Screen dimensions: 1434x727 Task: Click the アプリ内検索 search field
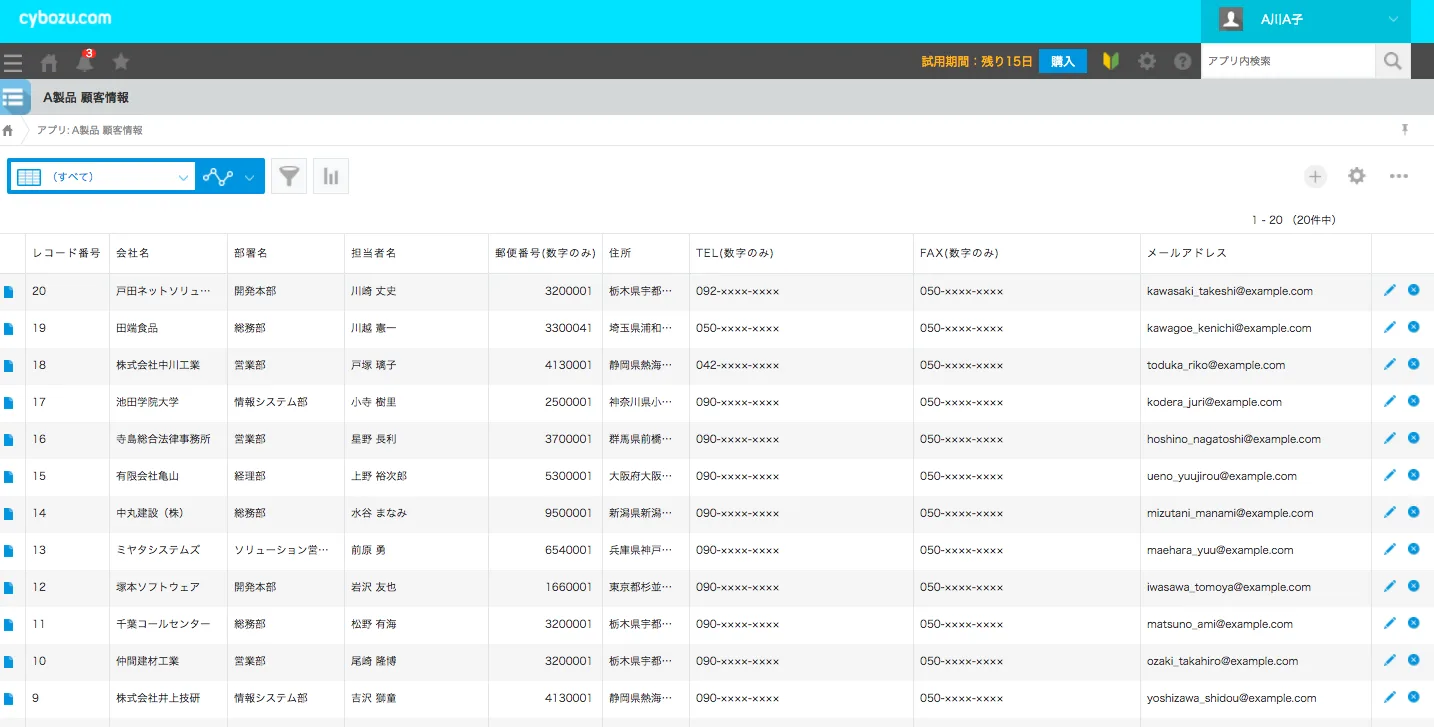(x=1287, y=61)
